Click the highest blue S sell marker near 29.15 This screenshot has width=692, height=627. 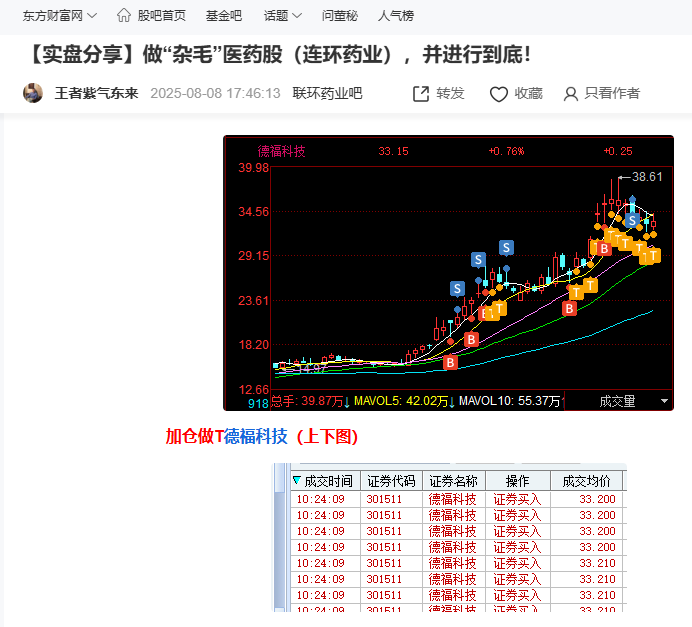[x=506, y=248]
